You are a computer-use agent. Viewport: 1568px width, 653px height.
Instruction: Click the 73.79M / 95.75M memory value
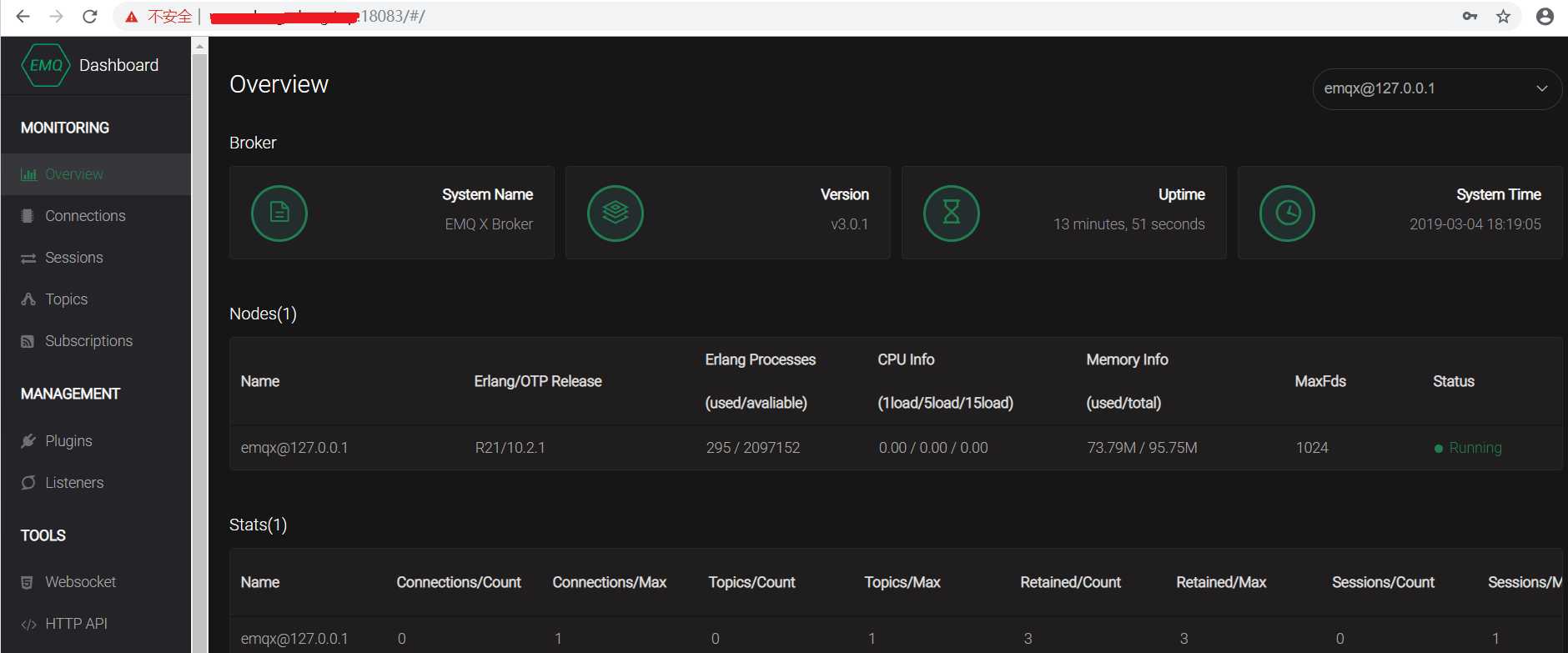click(1142, 448)
